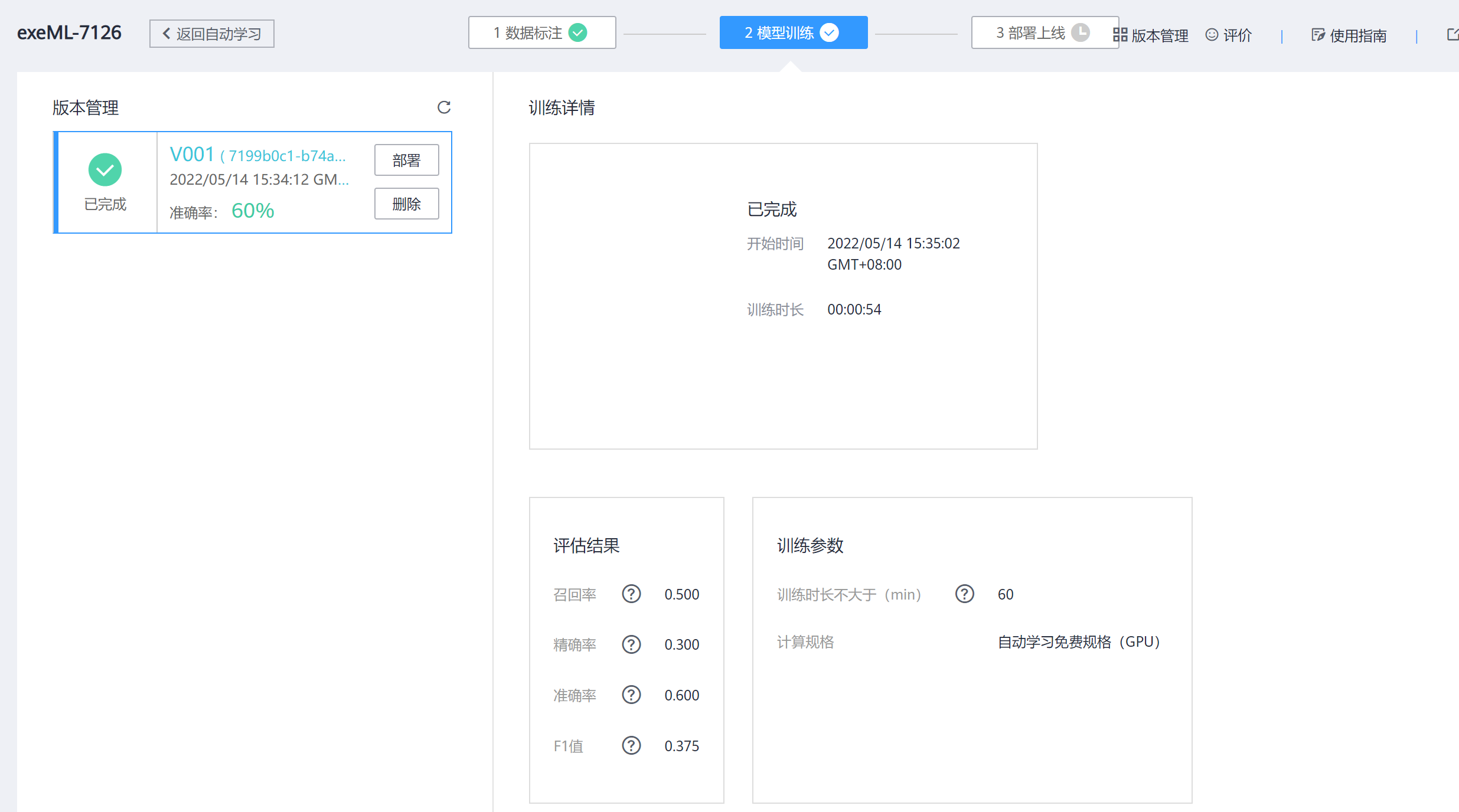Click the 部署 button for V001
Screen dimensions: 1459x812
tap(407, 160)
